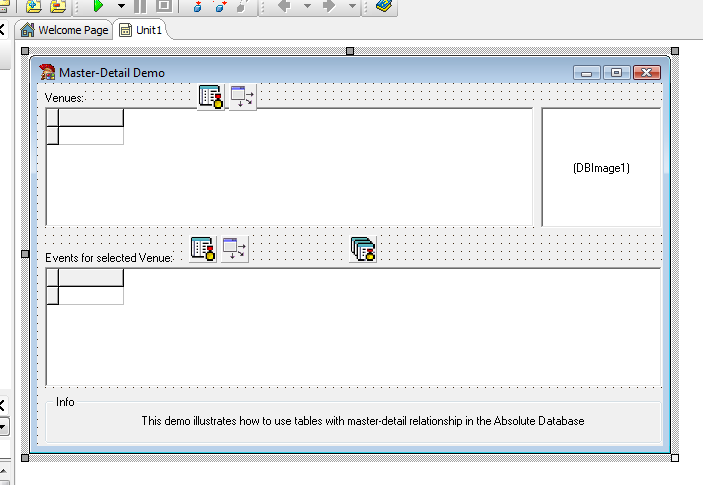Click the green Run button
This screenshot has height=485, width=703.
[x=99, y=6]
